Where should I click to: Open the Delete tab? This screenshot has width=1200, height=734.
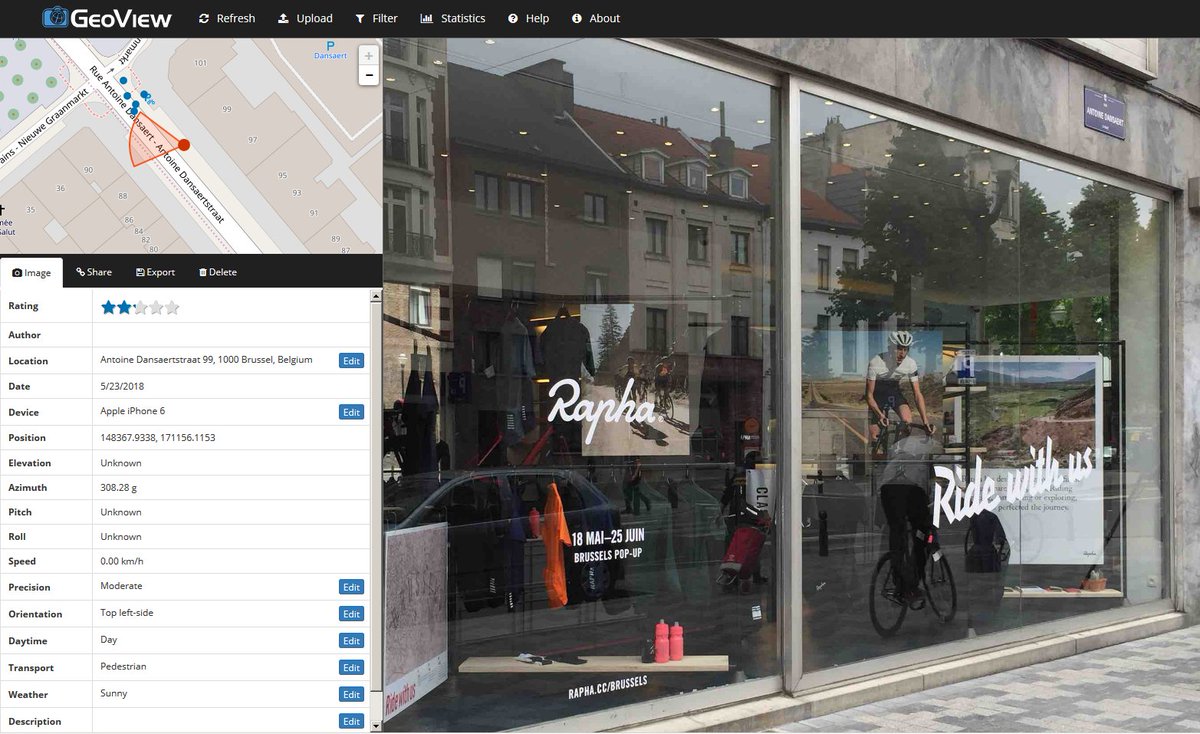[217, 272]
